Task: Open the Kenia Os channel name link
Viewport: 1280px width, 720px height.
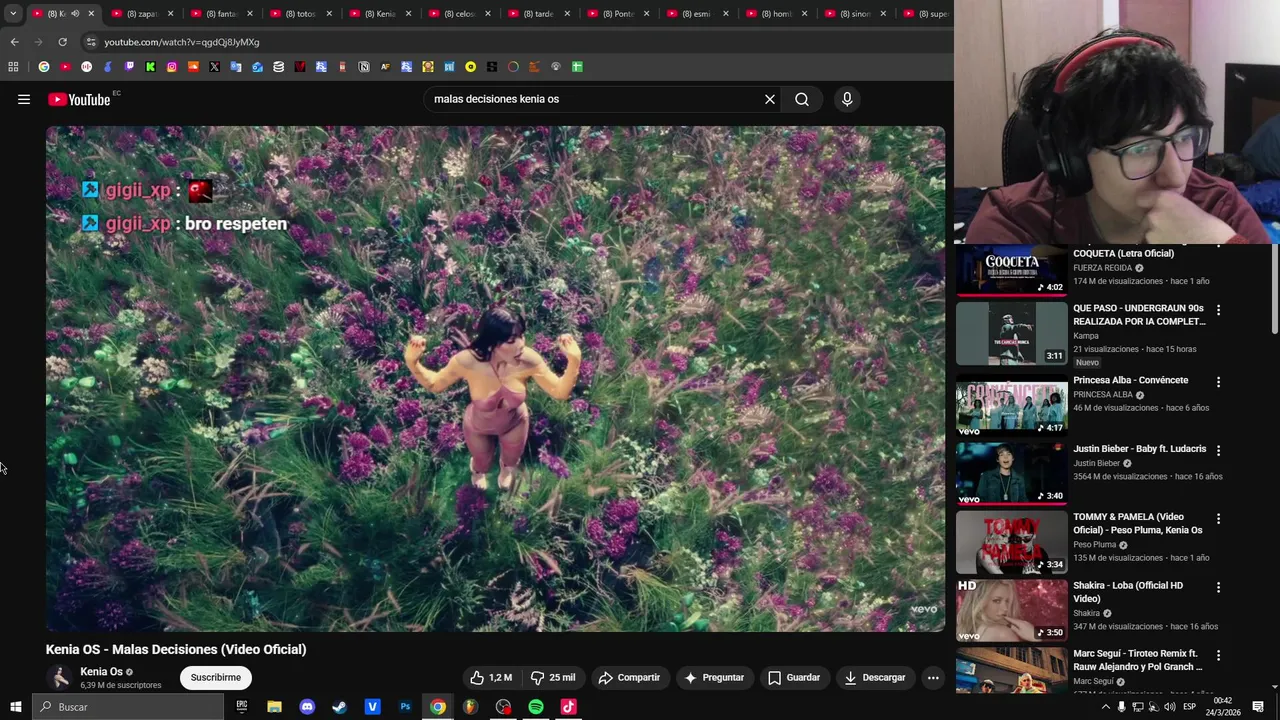Action: click(x=101, y=672)
